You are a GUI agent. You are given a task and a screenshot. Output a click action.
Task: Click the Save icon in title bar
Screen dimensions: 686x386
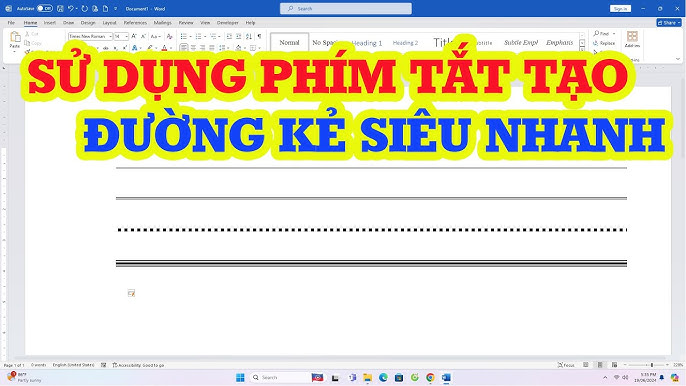60,8
